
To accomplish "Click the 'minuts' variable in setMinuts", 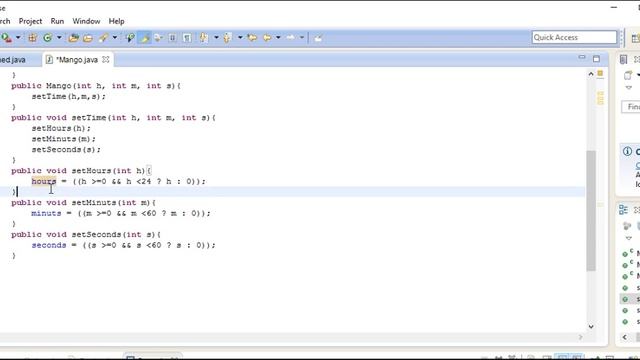I will (46, 213).
